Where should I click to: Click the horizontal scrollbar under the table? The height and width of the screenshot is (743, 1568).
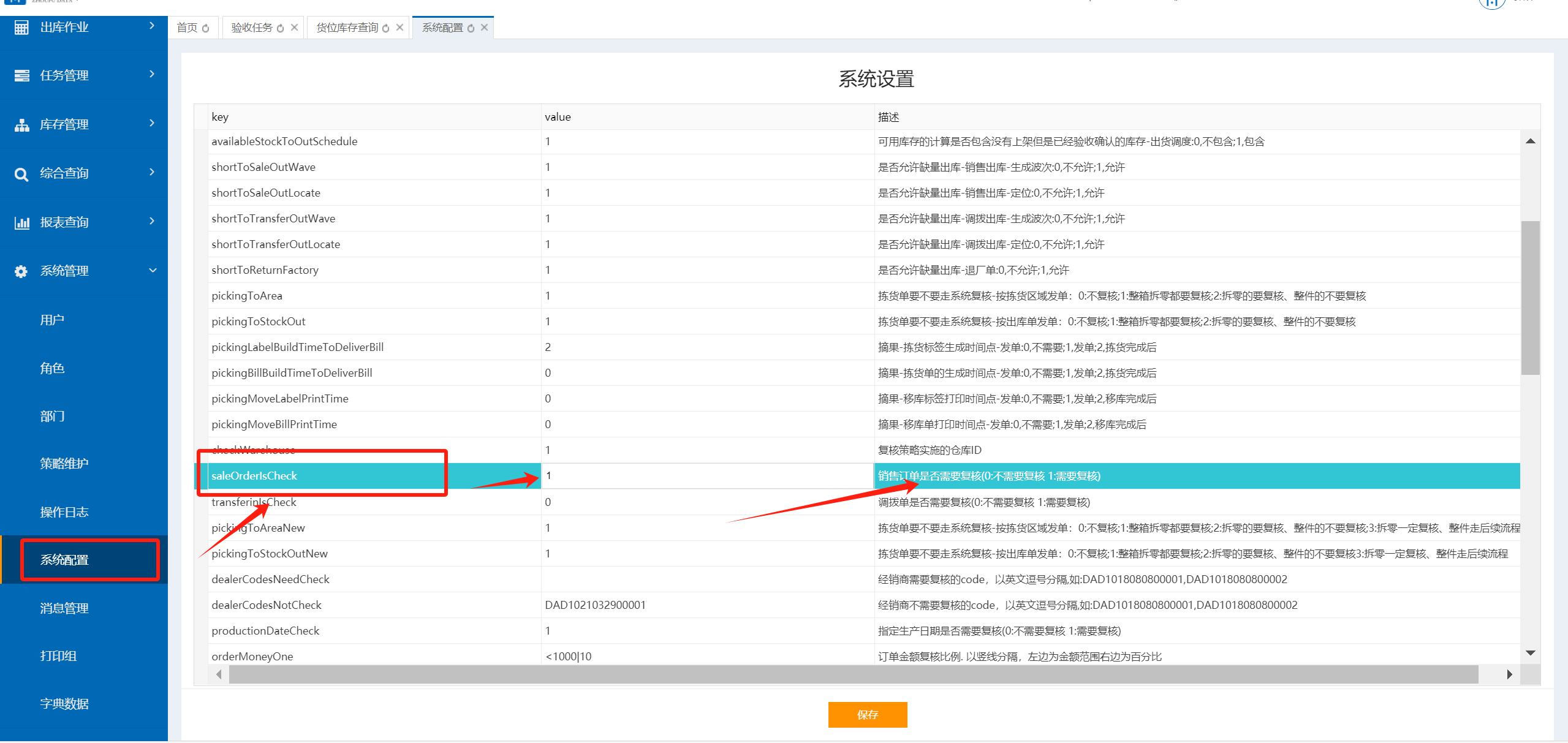pyautogui.click(x=853, y=674)
